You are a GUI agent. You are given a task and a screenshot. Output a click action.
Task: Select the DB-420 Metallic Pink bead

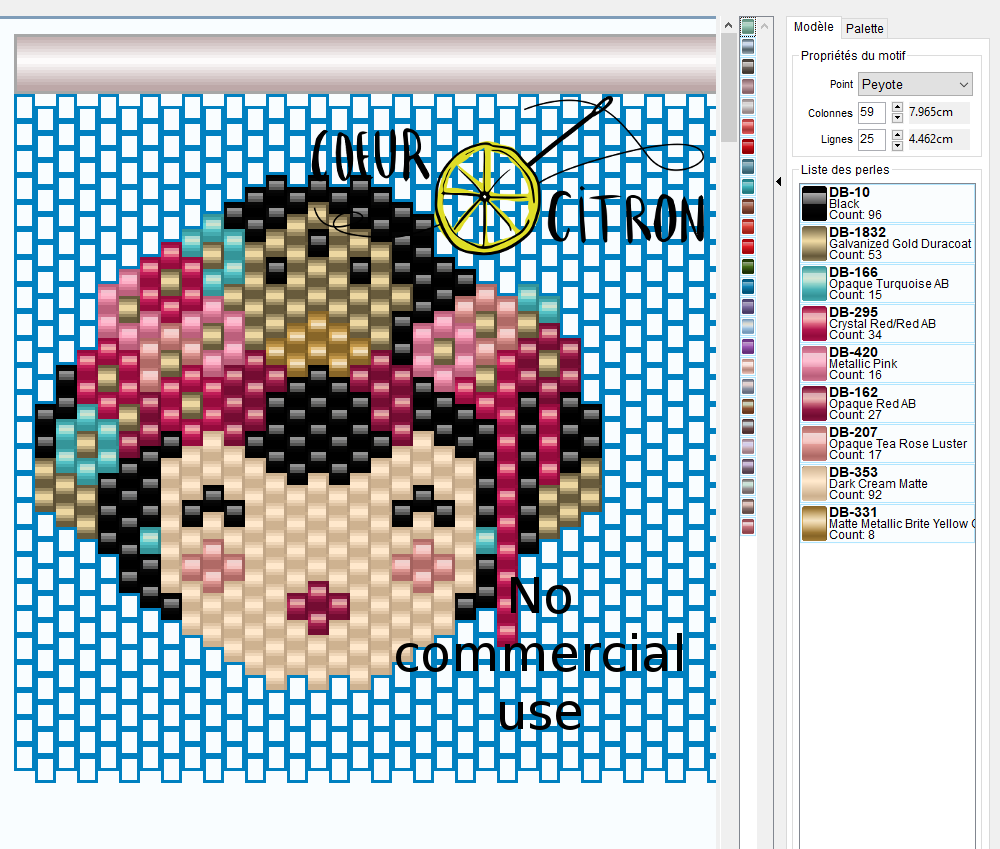(x=886, y=363)
